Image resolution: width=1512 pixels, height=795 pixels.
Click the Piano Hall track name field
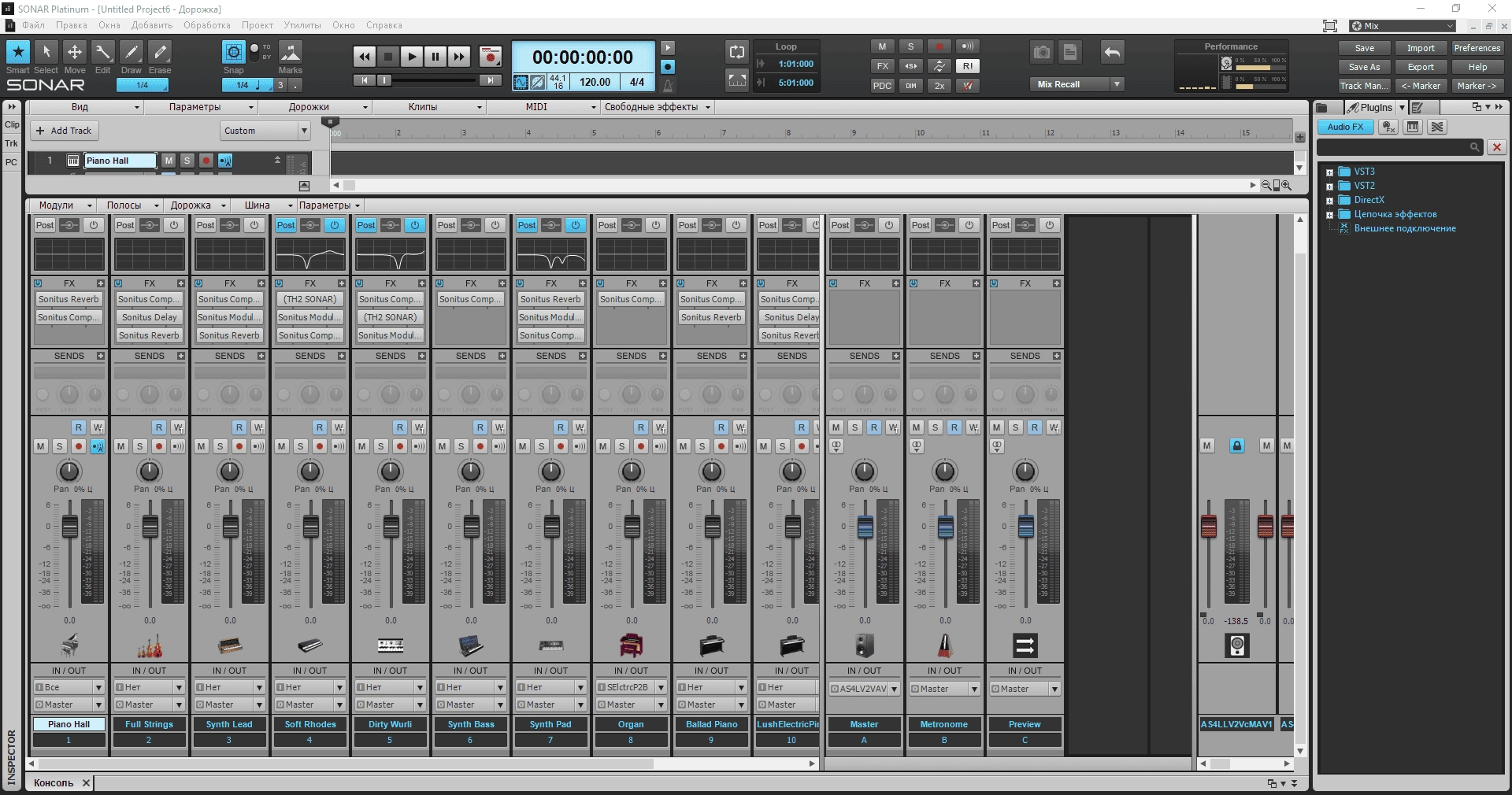[120, 161]
